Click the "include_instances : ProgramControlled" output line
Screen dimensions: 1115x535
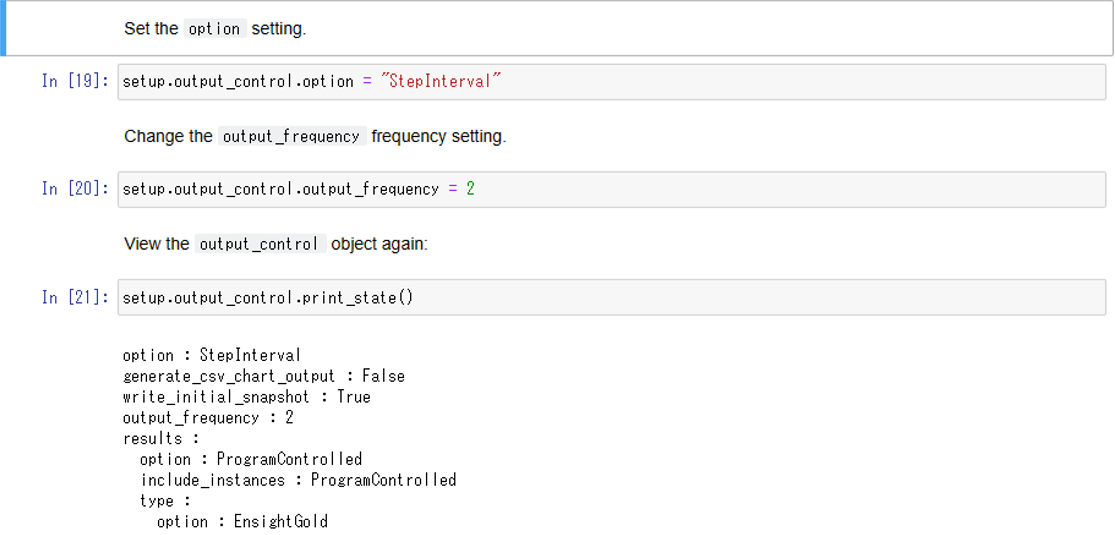click(298, 480)
